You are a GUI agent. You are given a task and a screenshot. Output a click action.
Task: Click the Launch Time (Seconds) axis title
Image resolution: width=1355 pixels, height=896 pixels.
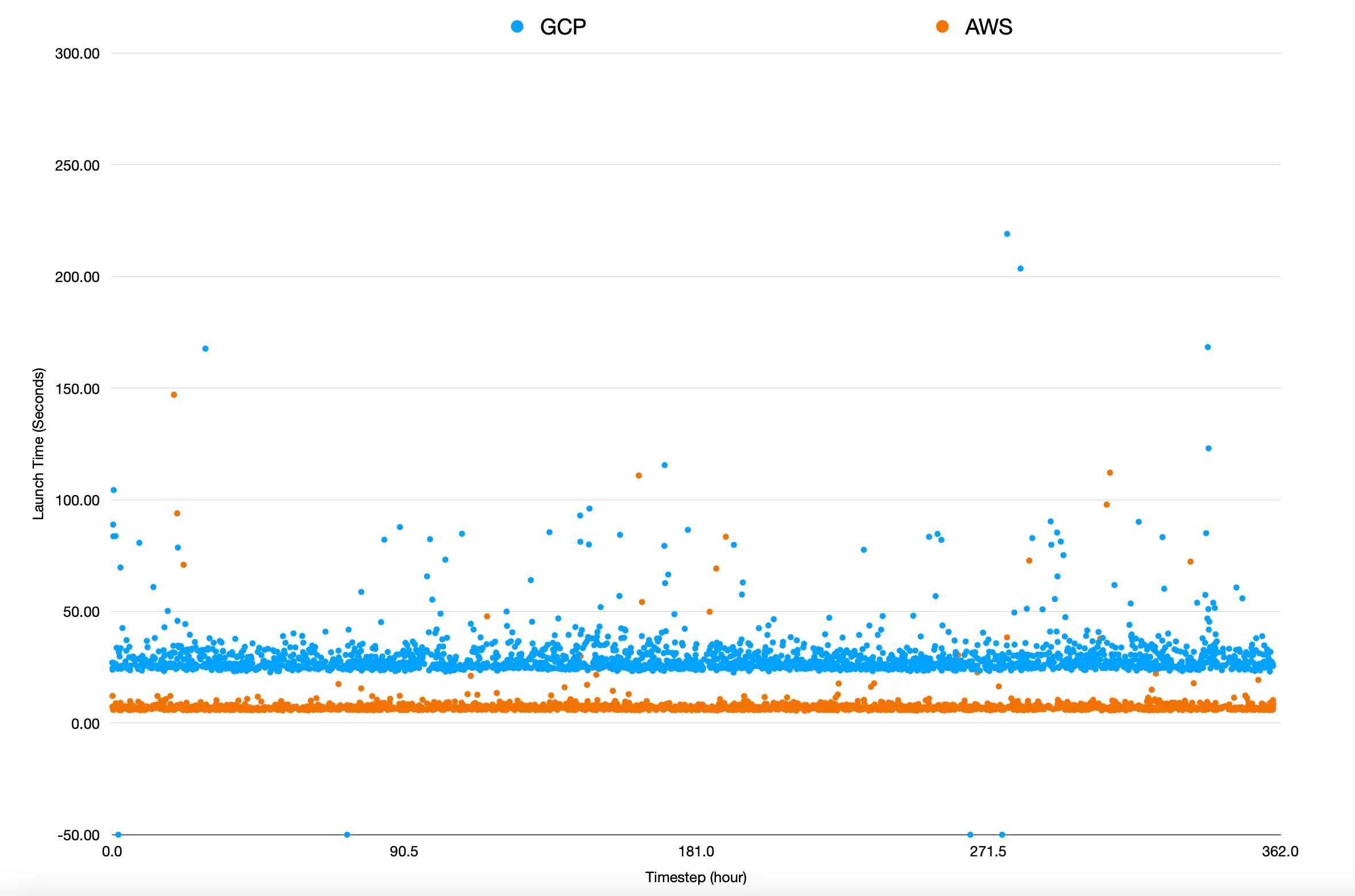coord(38,443)
